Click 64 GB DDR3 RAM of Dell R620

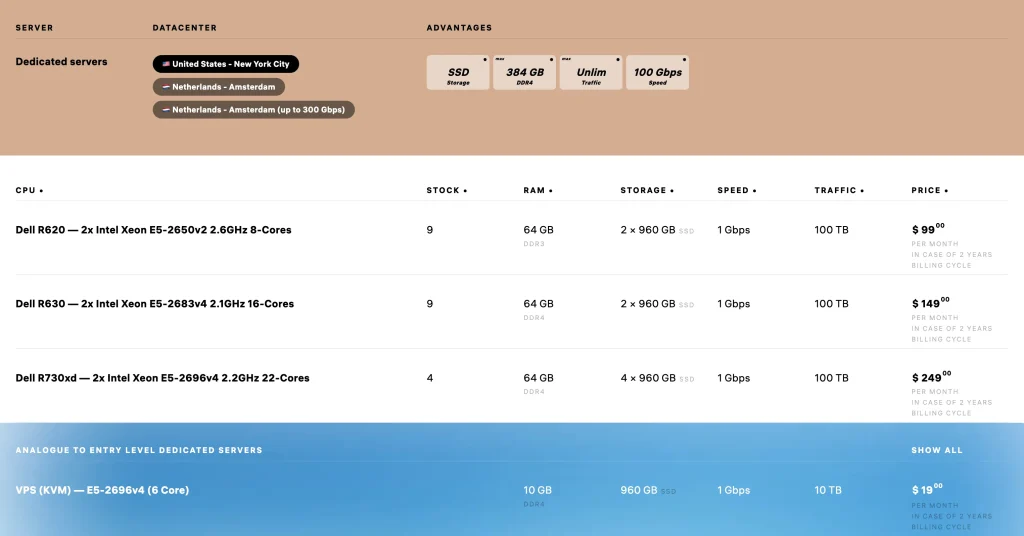538,235
